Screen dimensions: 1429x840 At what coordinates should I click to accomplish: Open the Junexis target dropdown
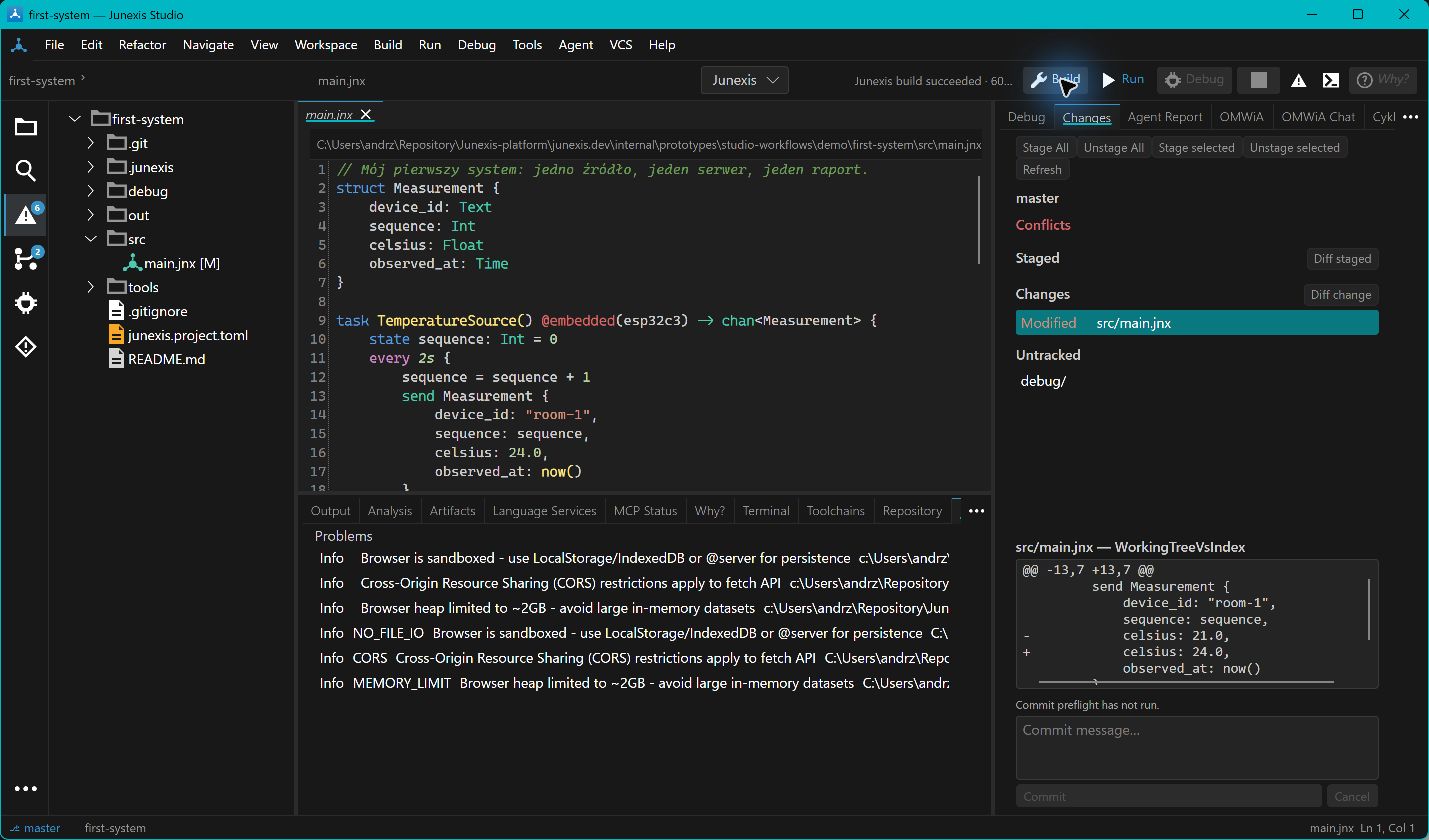(745, 80)
